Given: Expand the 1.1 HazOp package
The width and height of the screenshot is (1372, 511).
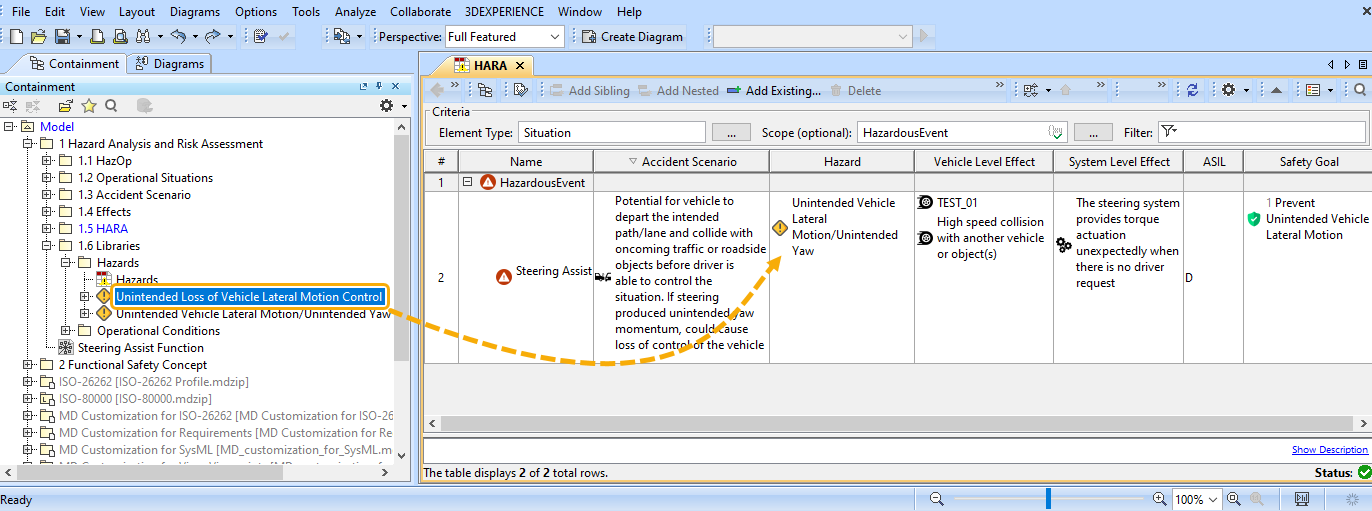Looking at the screenshot, I should (x=47, y=161).
